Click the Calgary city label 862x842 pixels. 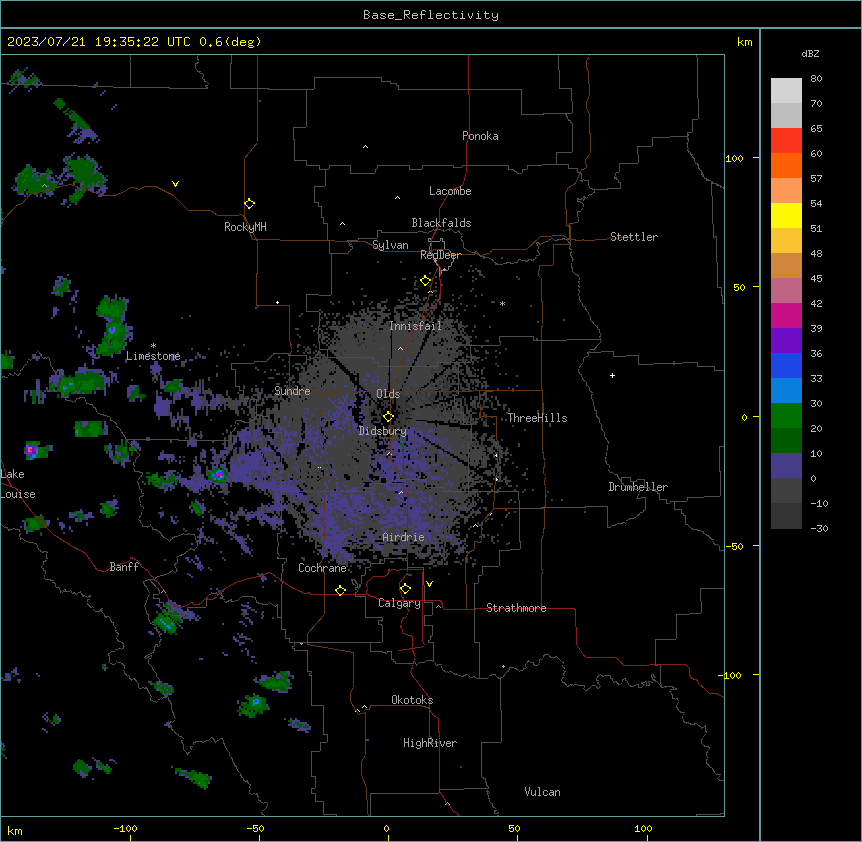click(399, 603)
